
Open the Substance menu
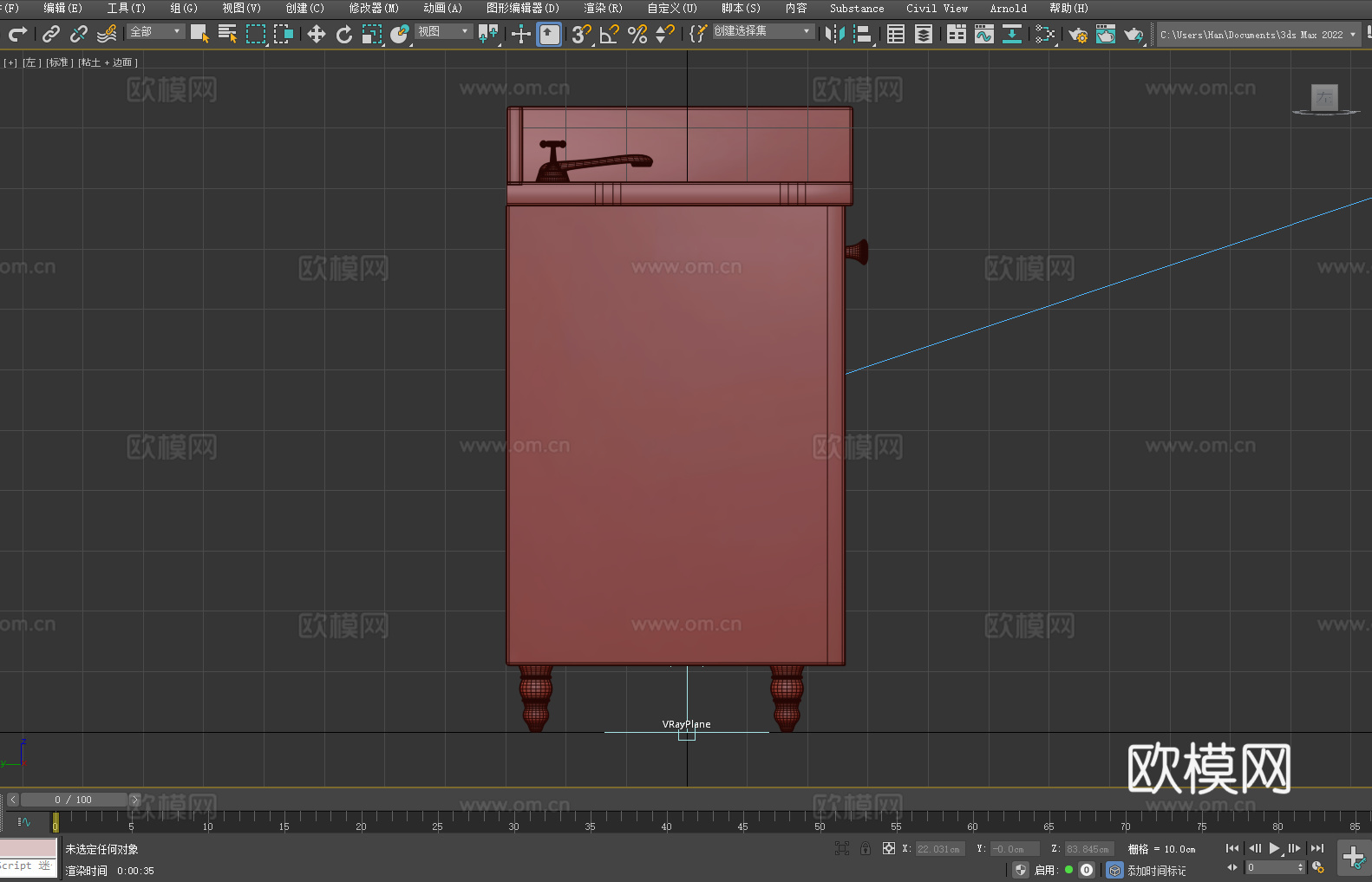click(x=857, y=8)
